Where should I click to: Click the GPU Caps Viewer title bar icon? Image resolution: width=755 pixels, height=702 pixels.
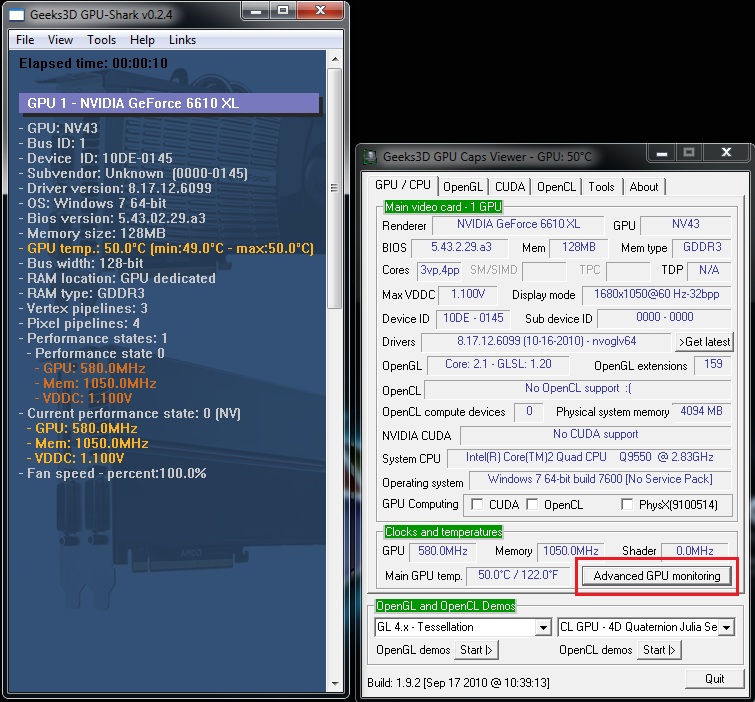(370, 156)
